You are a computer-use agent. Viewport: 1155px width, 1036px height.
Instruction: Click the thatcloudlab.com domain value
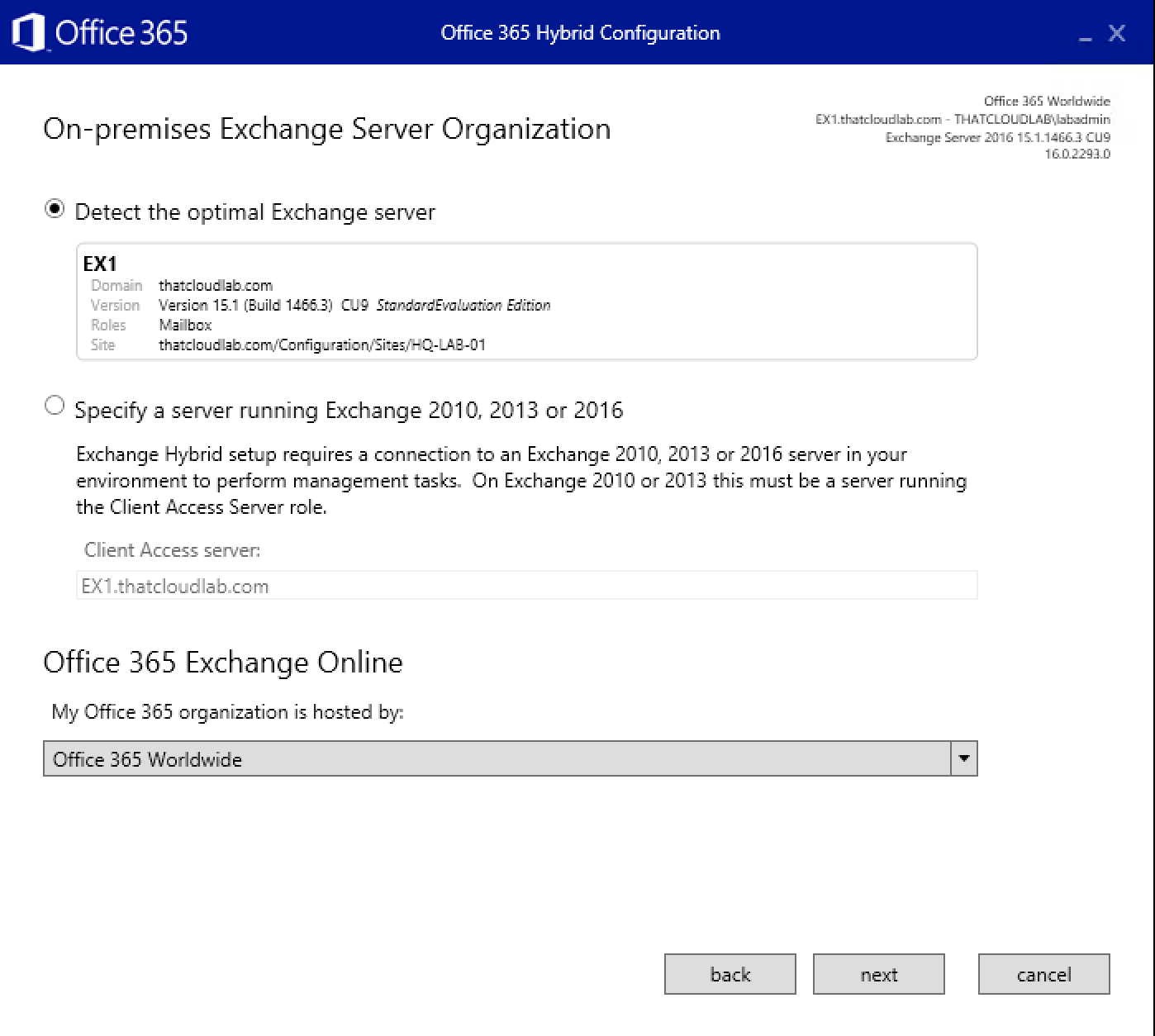(216, 285)
